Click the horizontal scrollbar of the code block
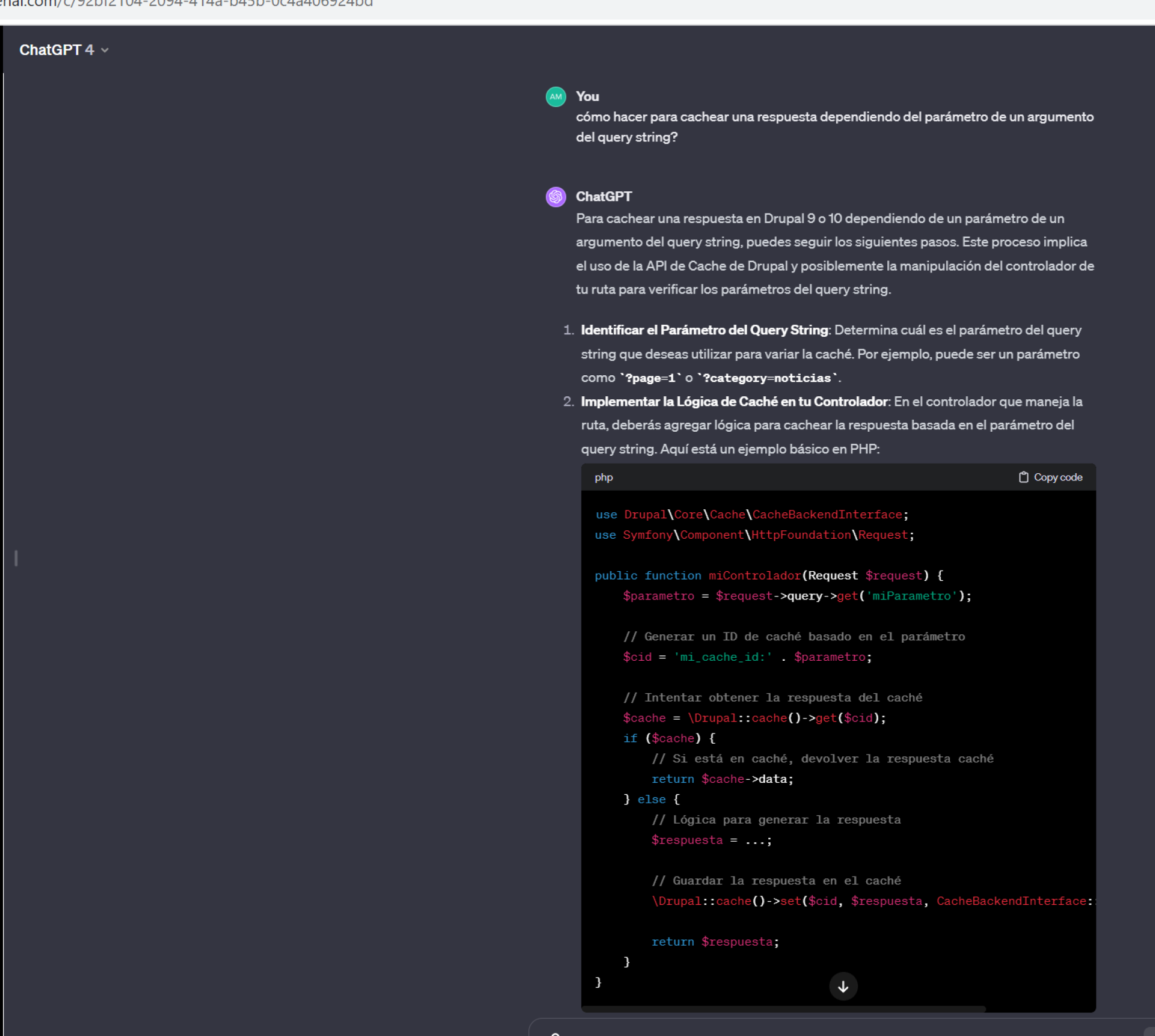The image size is (1155, 1036). pos(784,1009)
